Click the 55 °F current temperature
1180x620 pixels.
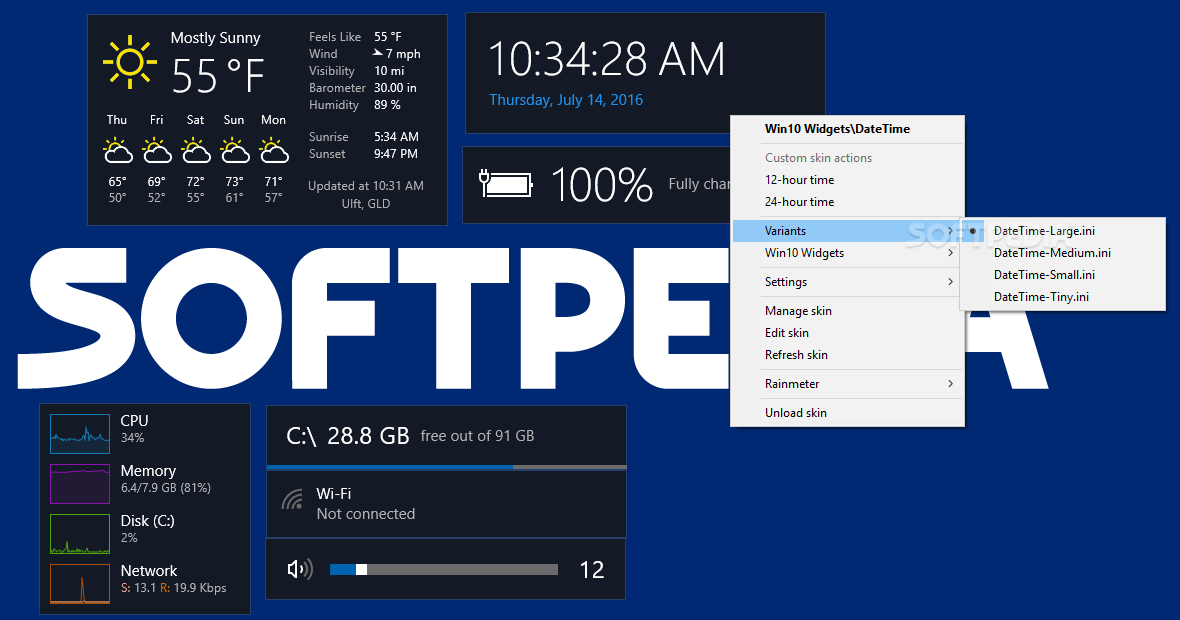click(218, 76)
